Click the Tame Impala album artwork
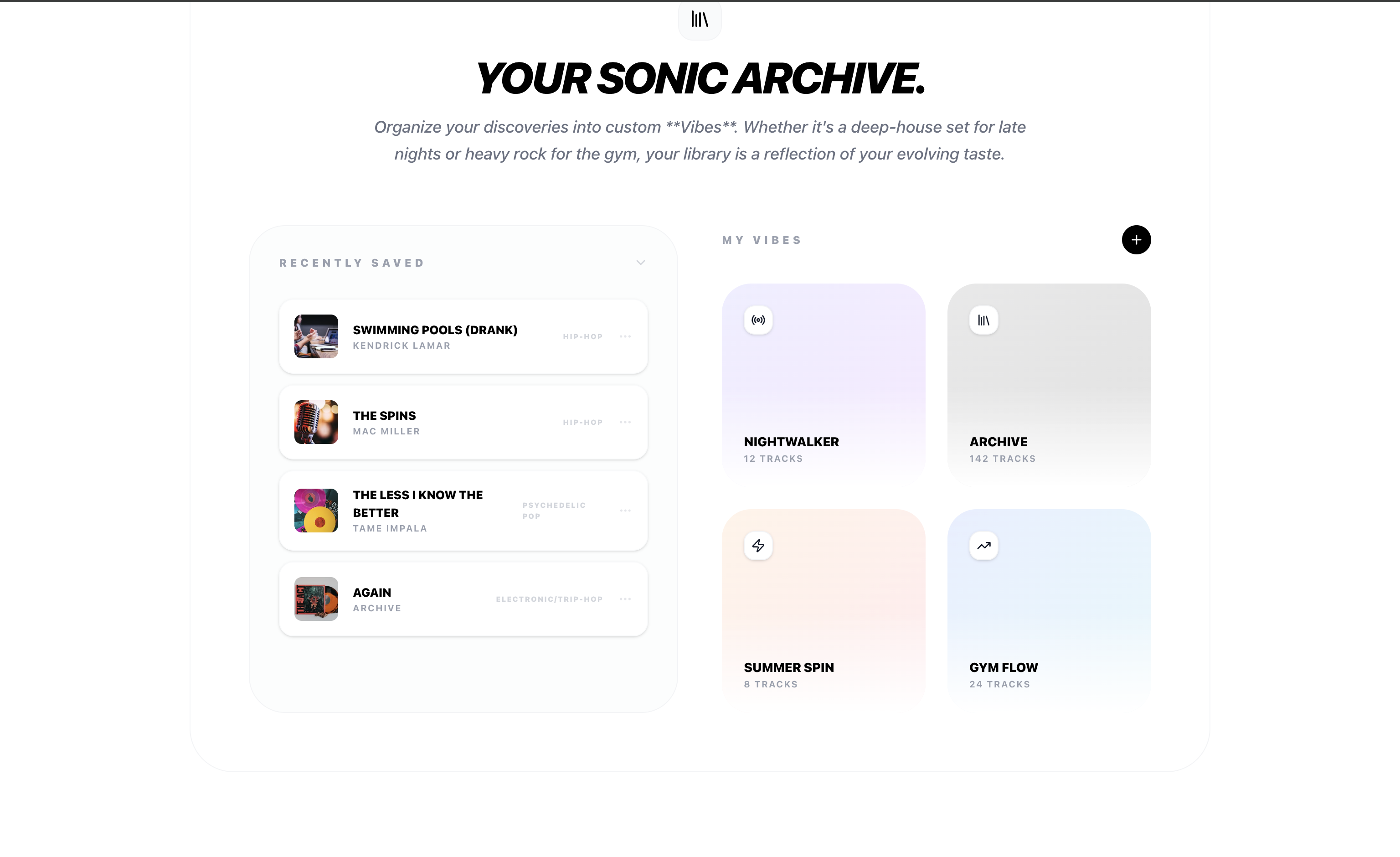The width and height of the screenshot is (1400, 857). 316,511
